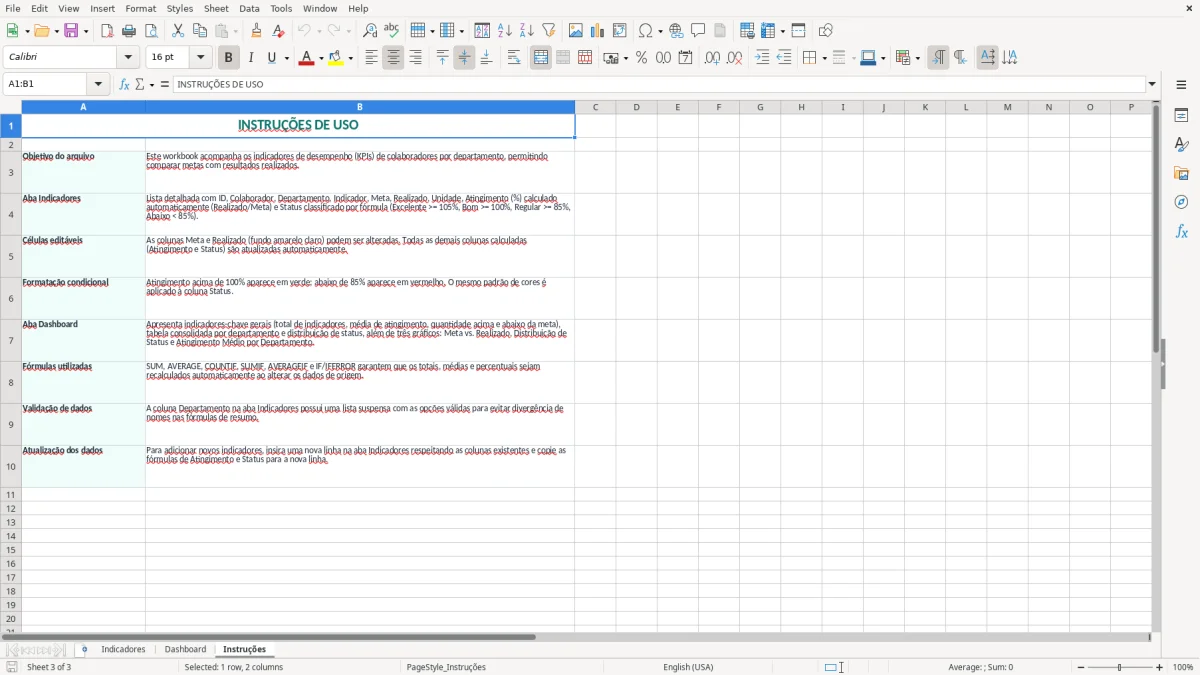This screenshot has height=675, width=1200.
Task: Click zoom in plus button
Action: [x=1160, y=667]
